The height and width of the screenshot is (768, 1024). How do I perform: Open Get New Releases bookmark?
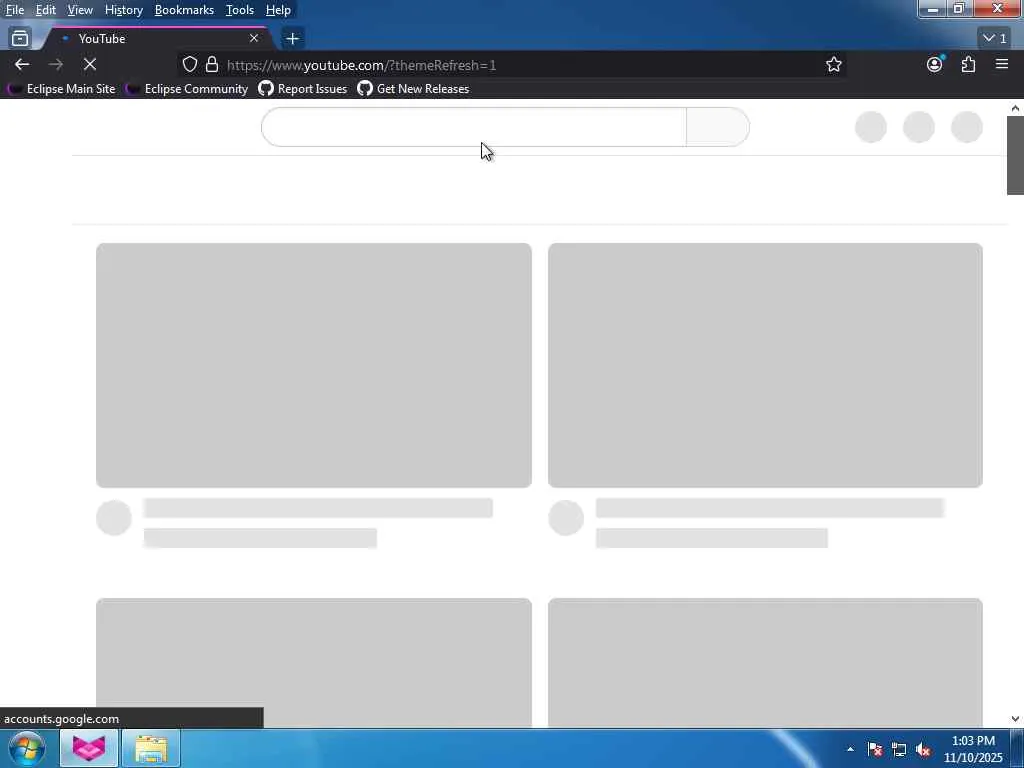coord(413,89)
